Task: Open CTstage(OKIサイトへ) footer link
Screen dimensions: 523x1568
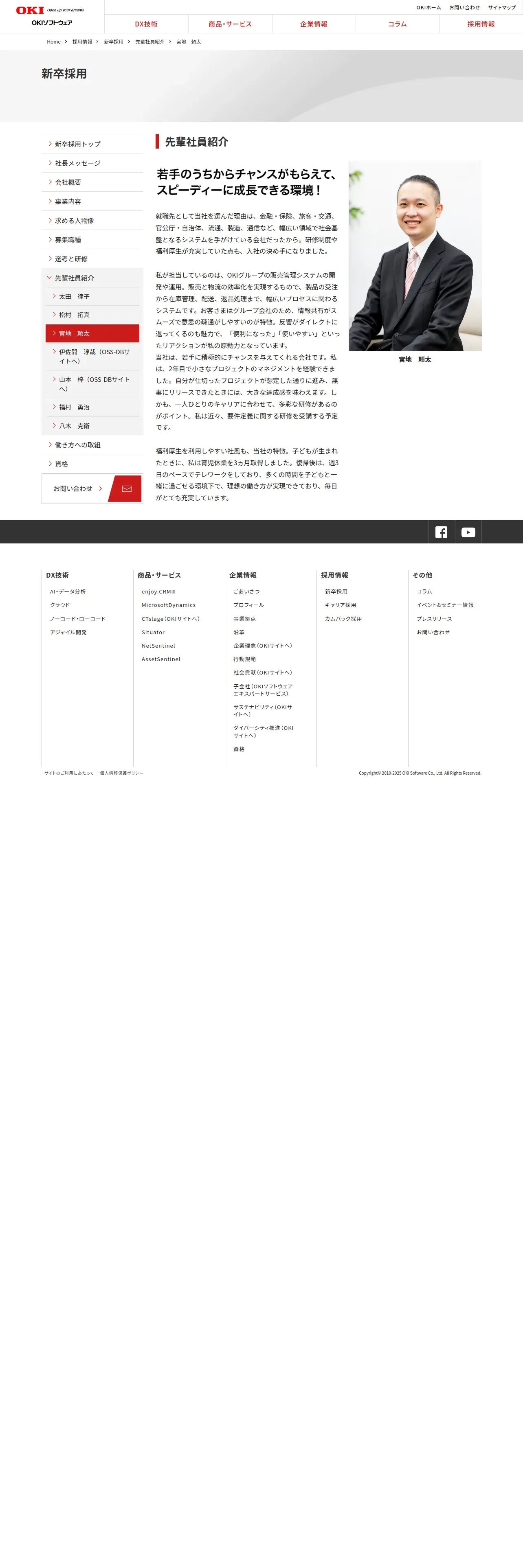Action: click(171, 619)
